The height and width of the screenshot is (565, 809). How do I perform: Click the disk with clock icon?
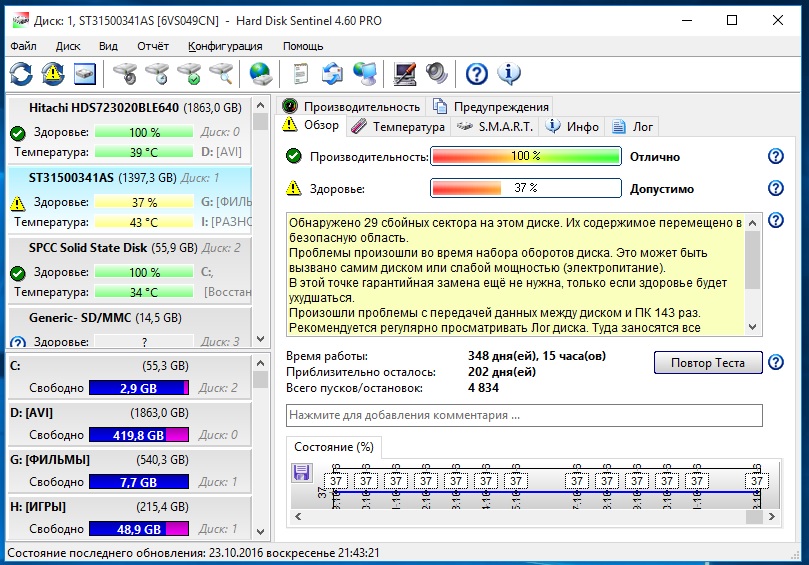point(157,74)
